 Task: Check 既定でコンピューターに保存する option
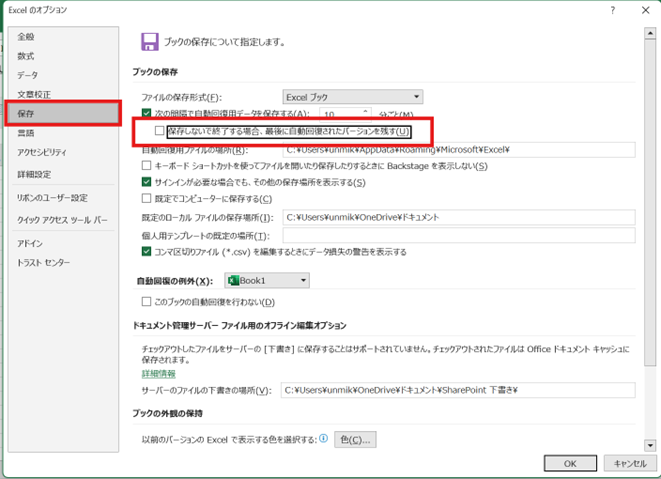(147, 199)
